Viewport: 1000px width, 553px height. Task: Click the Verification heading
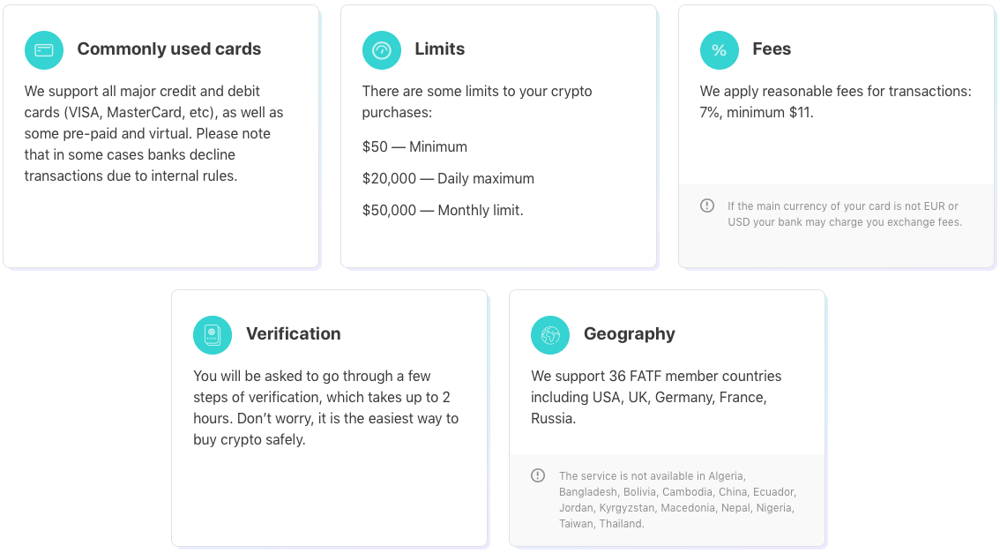pyautogui.click(x=293, y=334)
